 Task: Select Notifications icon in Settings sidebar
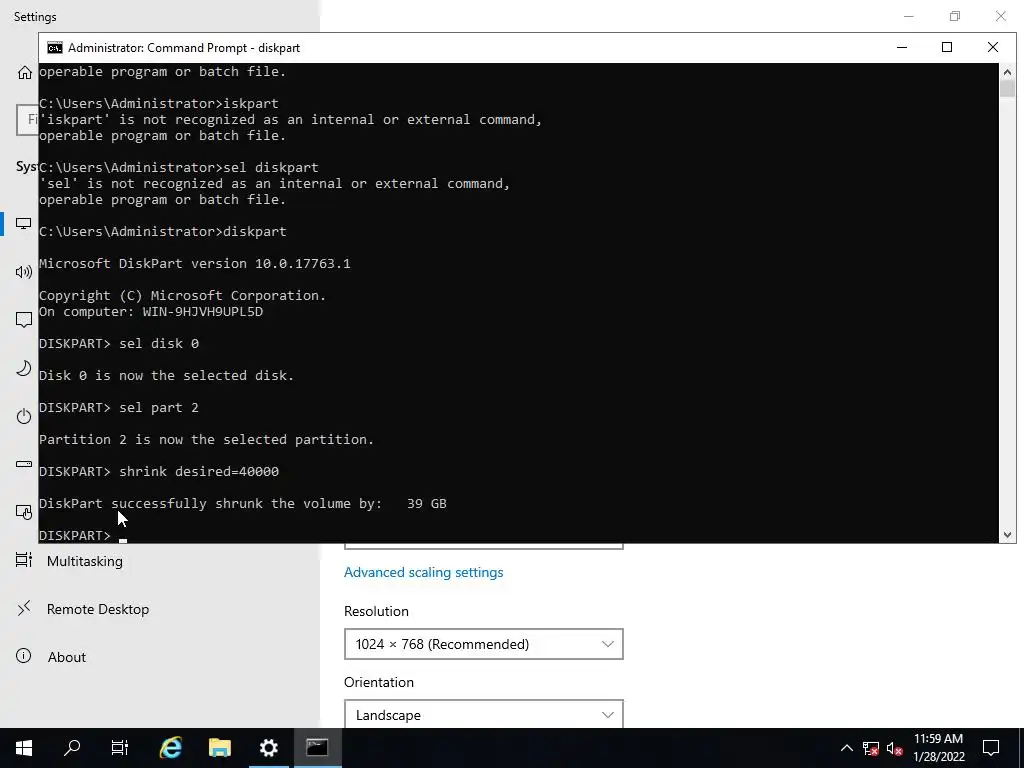(24, 319)
